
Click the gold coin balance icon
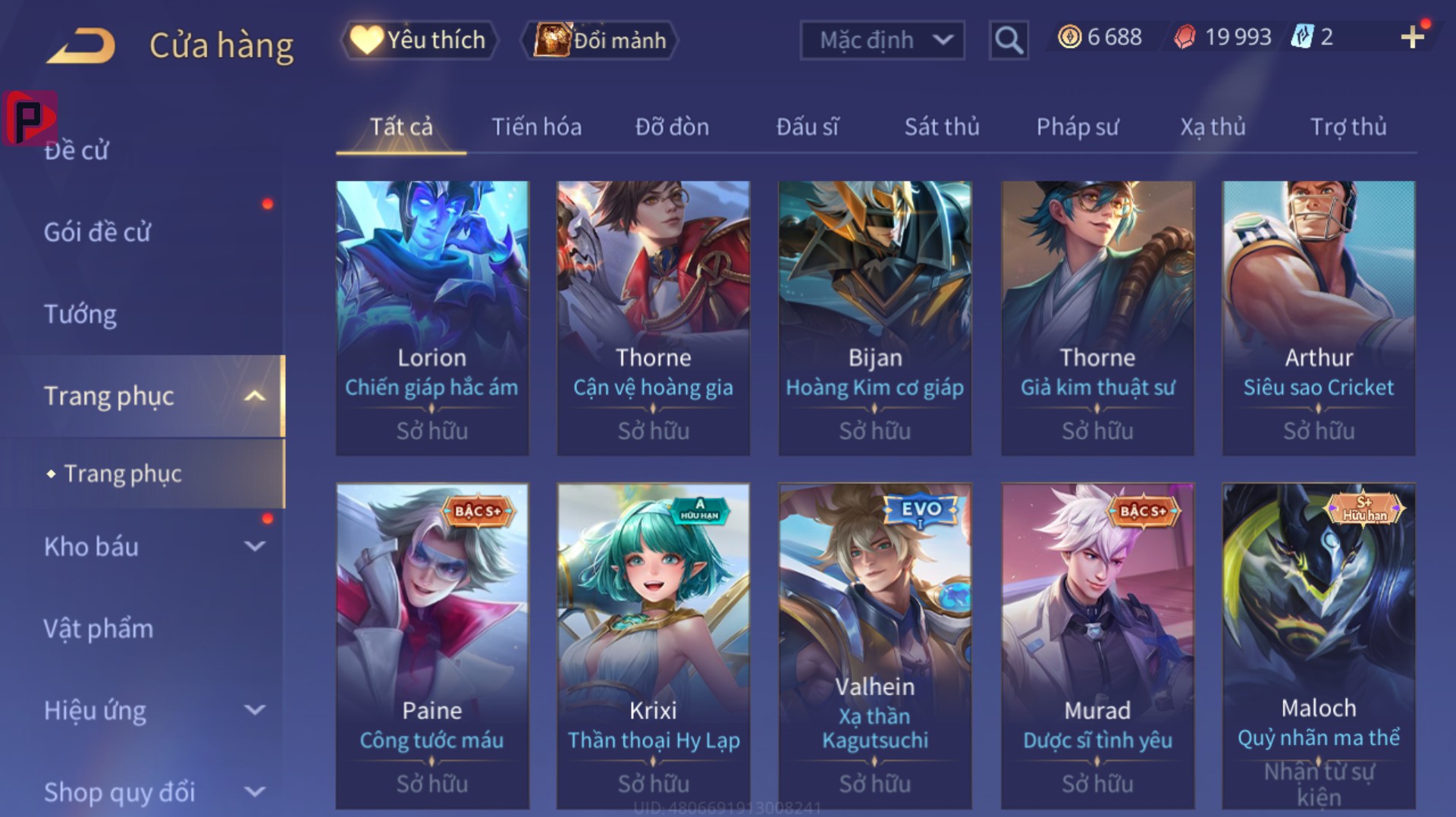pos(1069,37)
